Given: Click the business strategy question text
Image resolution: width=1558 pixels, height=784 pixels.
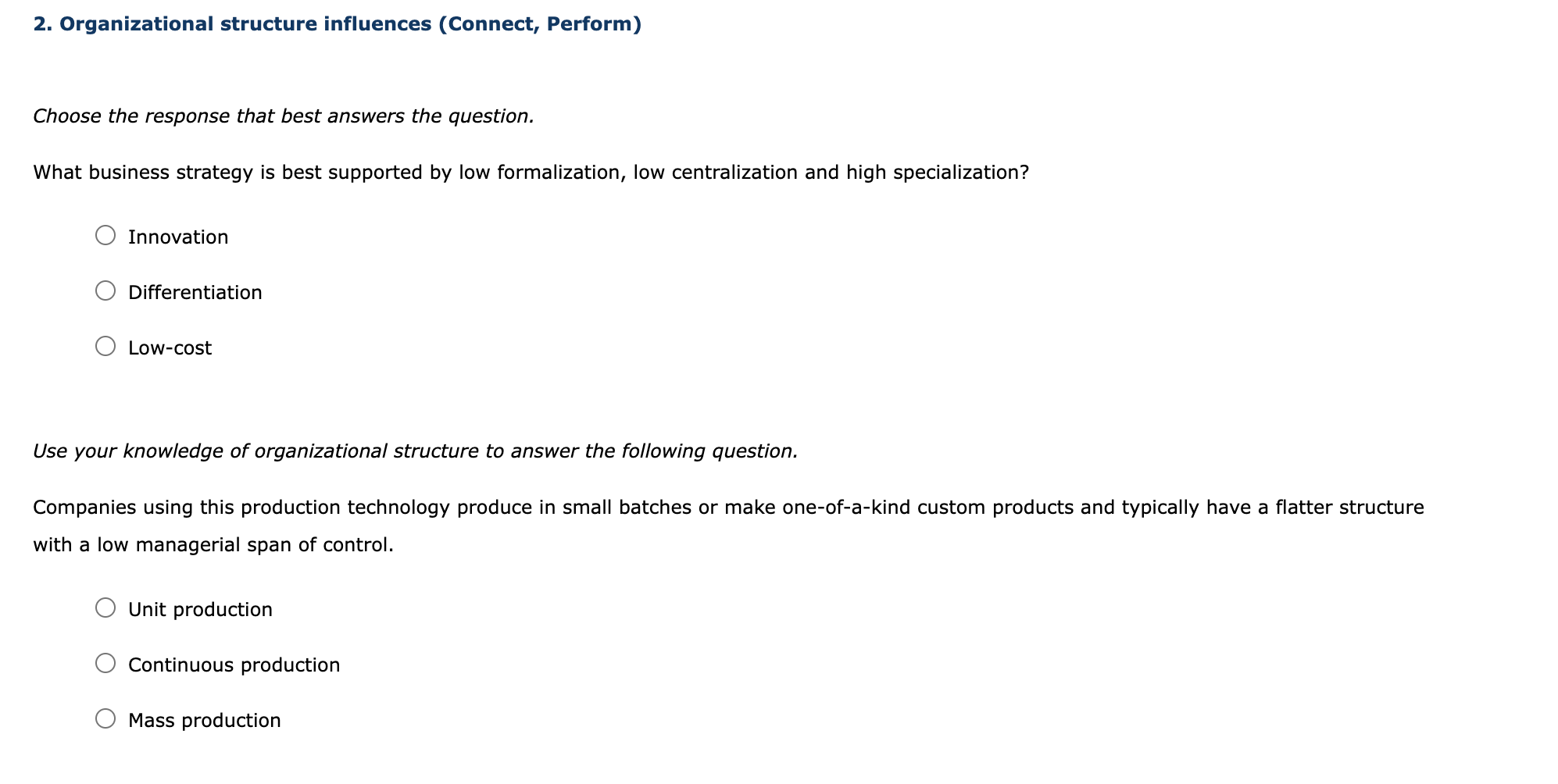Looking at the screenshot, I should [x=531, y=173].
